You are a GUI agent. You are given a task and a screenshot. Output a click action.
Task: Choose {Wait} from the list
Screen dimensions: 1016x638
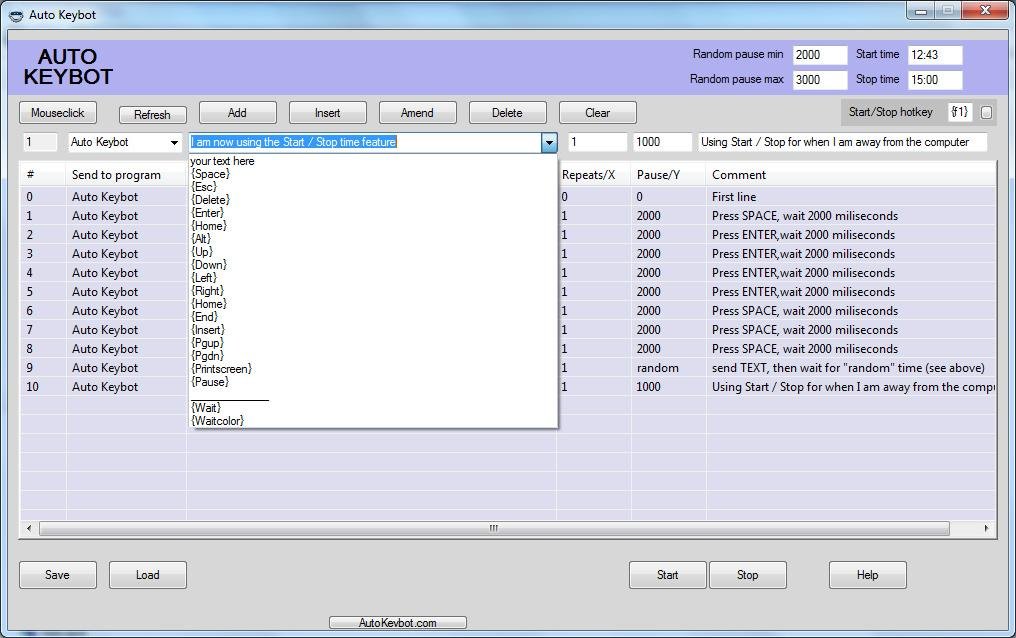tap(206, 407)
